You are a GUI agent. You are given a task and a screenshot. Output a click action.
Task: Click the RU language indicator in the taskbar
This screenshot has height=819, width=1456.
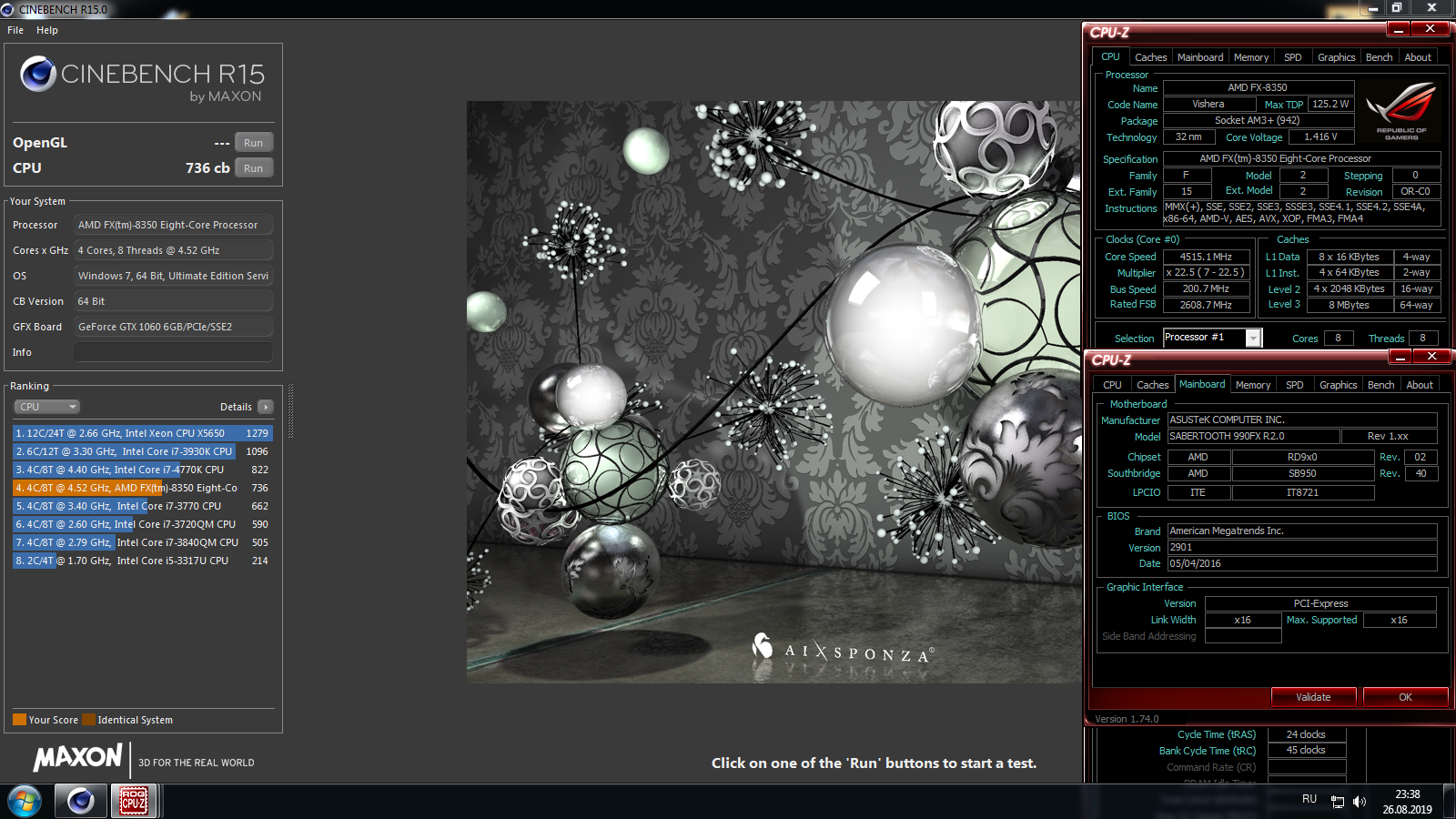click(x=1309, y=799)
